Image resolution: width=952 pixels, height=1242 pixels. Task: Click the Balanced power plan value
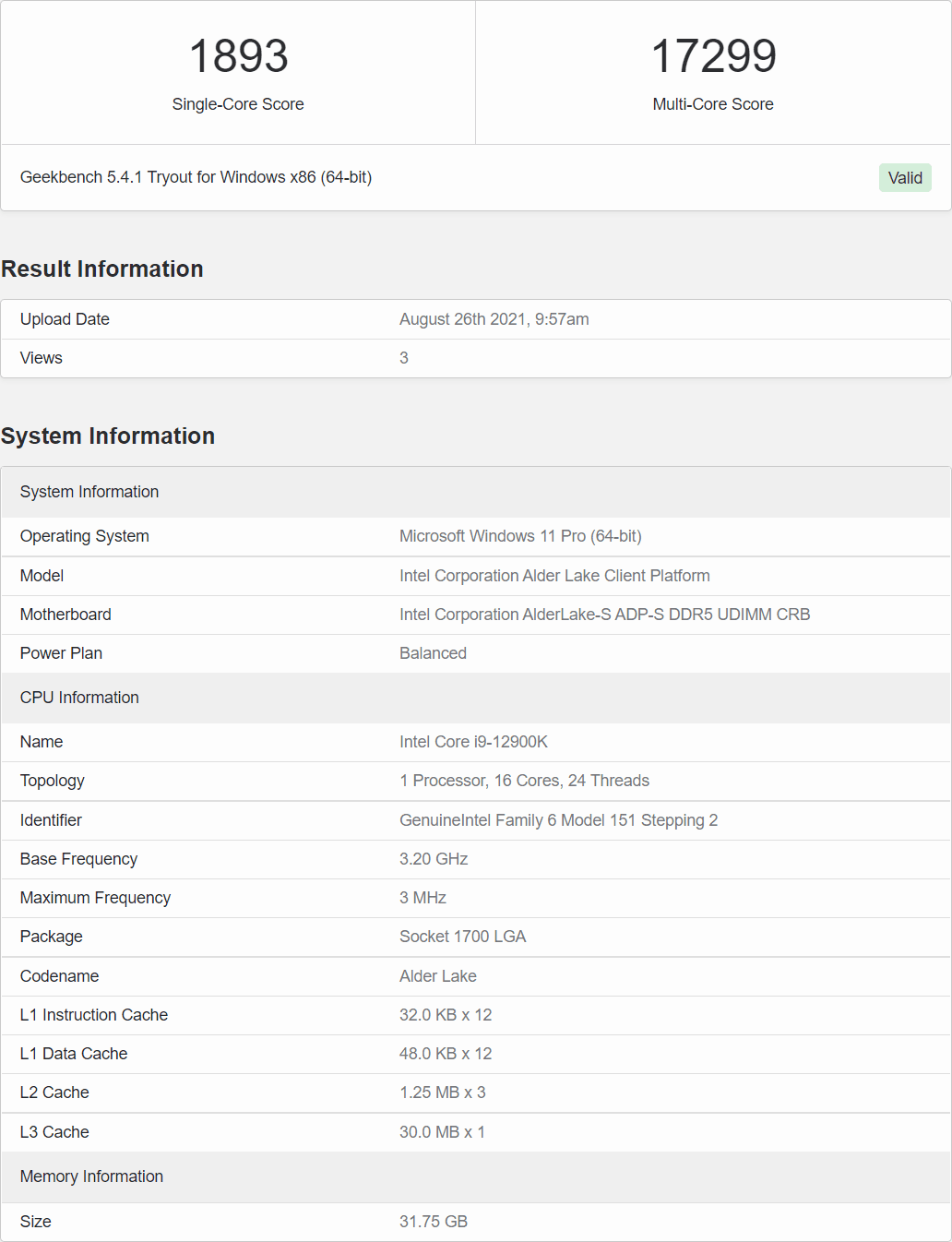point(433,653)
